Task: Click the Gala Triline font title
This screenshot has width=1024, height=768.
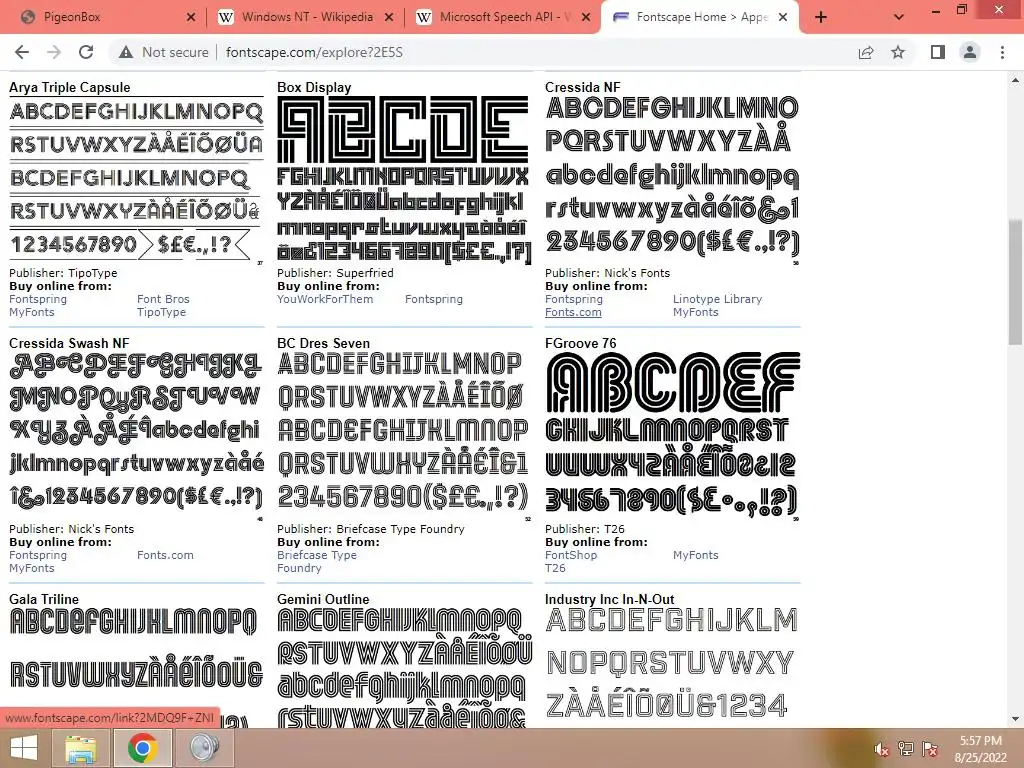Action: 44,599
